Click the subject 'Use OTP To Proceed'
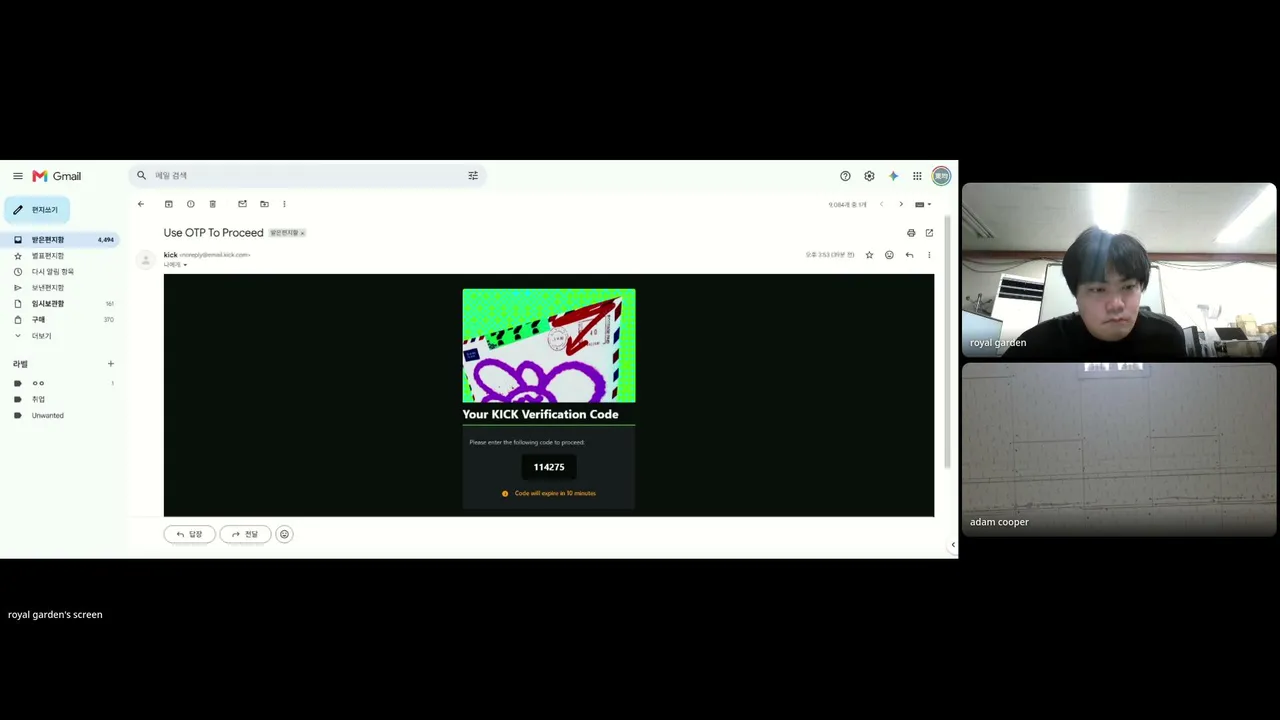1280x720 pixels. [x=214, y=233]
